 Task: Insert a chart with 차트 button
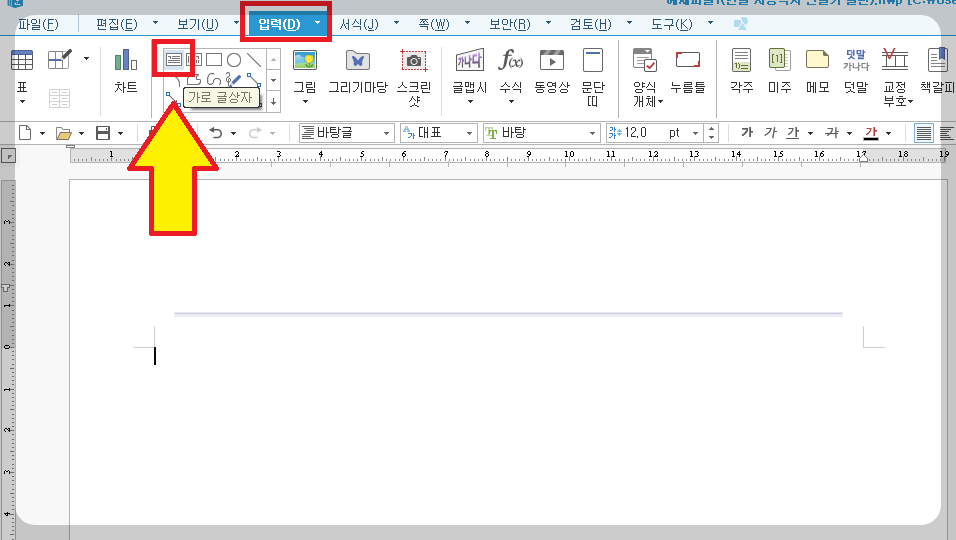pos(126,71)
